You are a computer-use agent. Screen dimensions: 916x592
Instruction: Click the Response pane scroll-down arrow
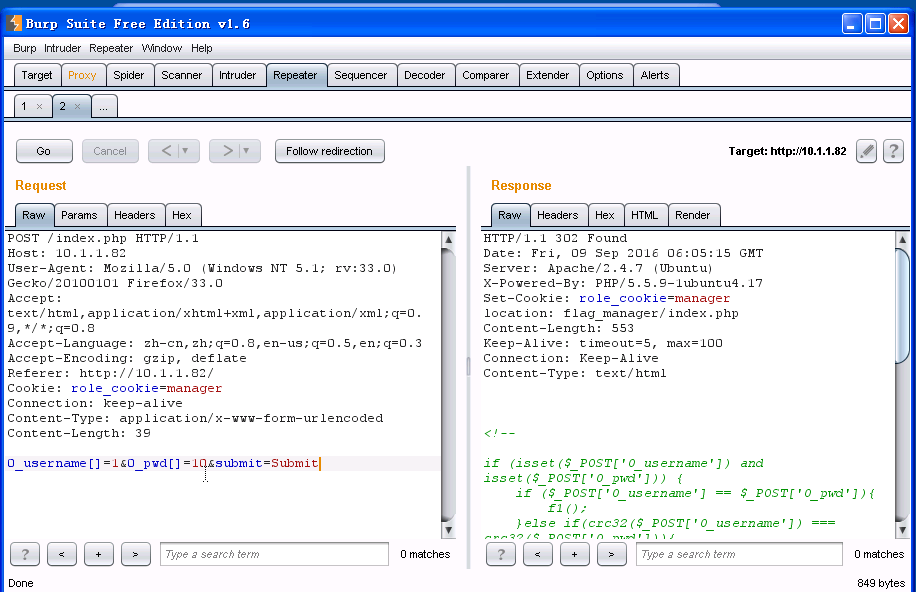click(902, 530)
